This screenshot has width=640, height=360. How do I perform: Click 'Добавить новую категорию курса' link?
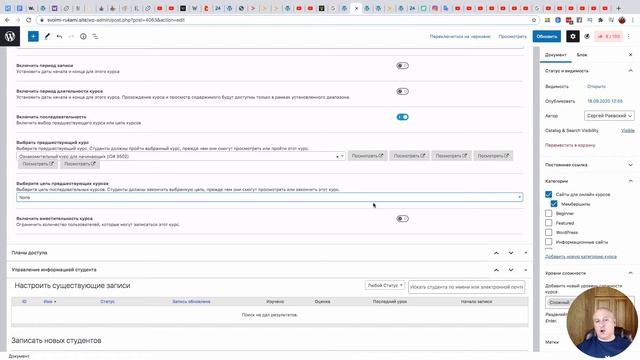coord(581,257)
